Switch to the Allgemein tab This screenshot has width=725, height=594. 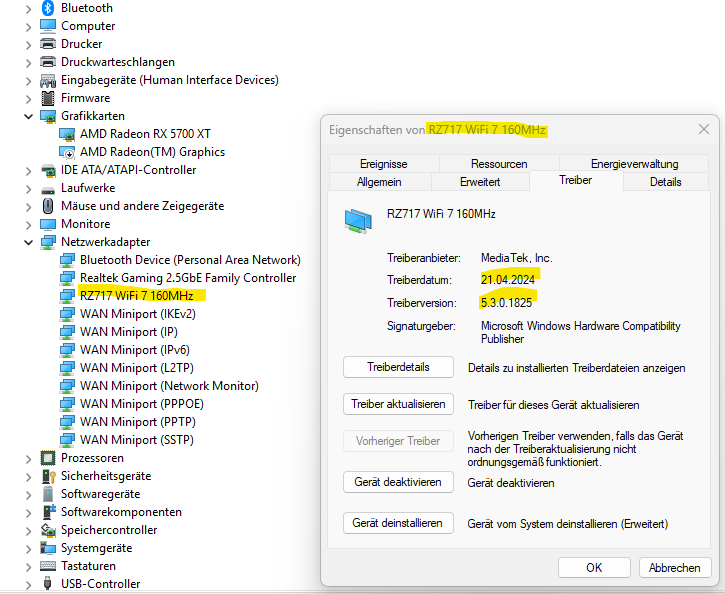coord(379,182)
